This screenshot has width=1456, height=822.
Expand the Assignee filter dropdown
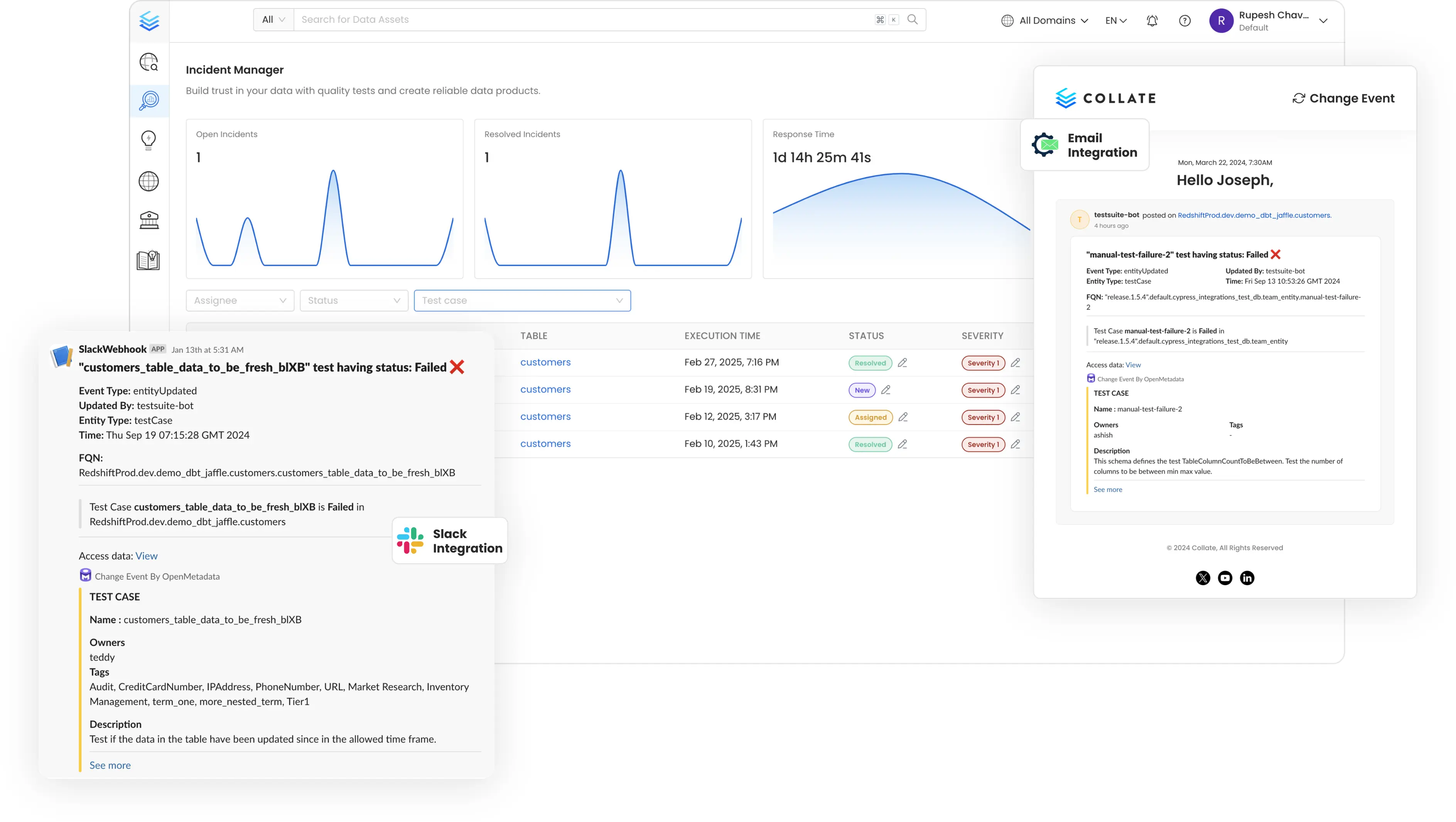coord(240,301)
